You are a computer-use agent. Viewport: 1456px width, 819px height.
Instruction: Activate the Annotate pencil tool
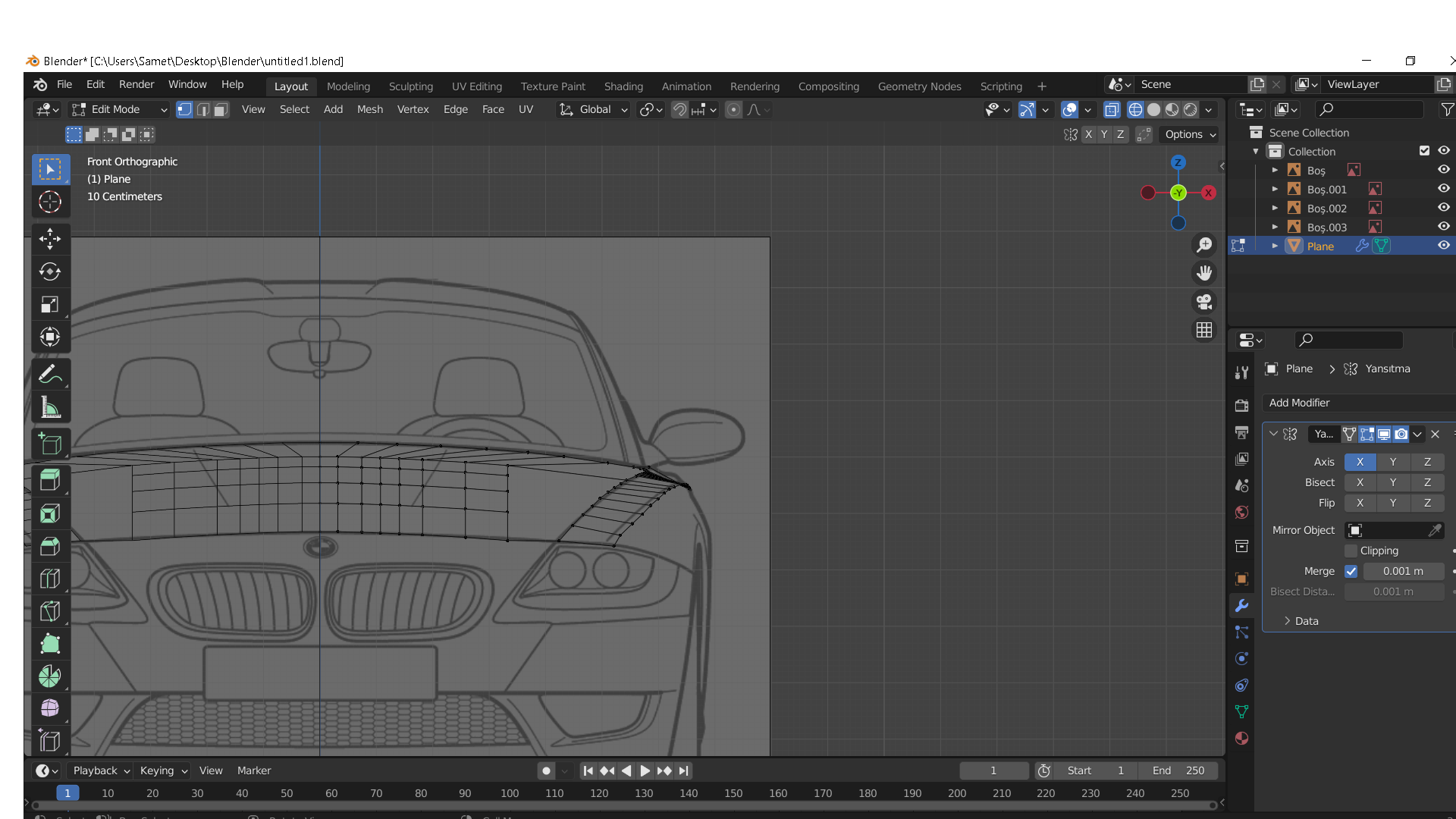click(x=50, y=374)
